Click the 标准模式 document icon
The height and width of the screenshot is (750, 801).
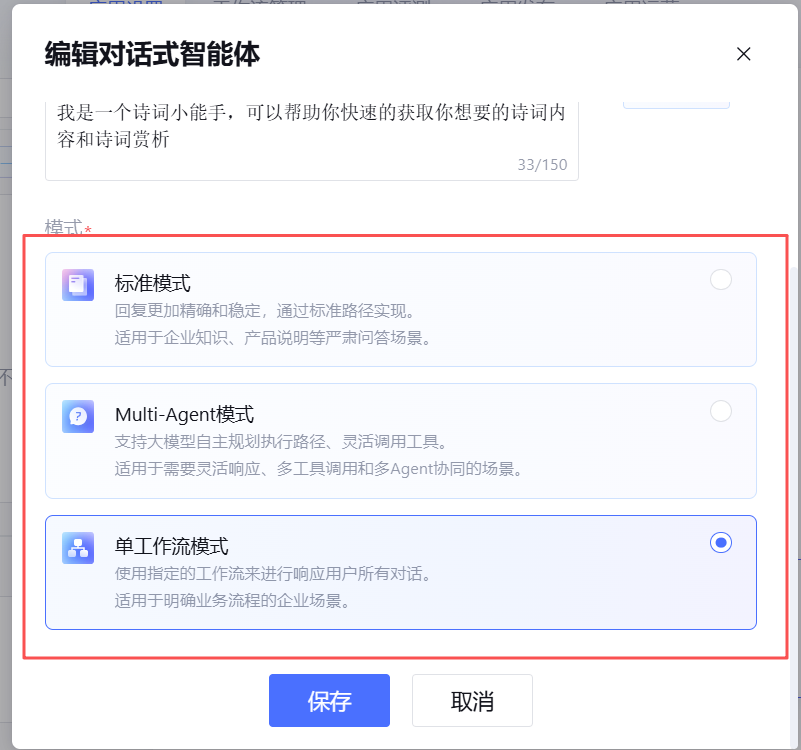78,285
